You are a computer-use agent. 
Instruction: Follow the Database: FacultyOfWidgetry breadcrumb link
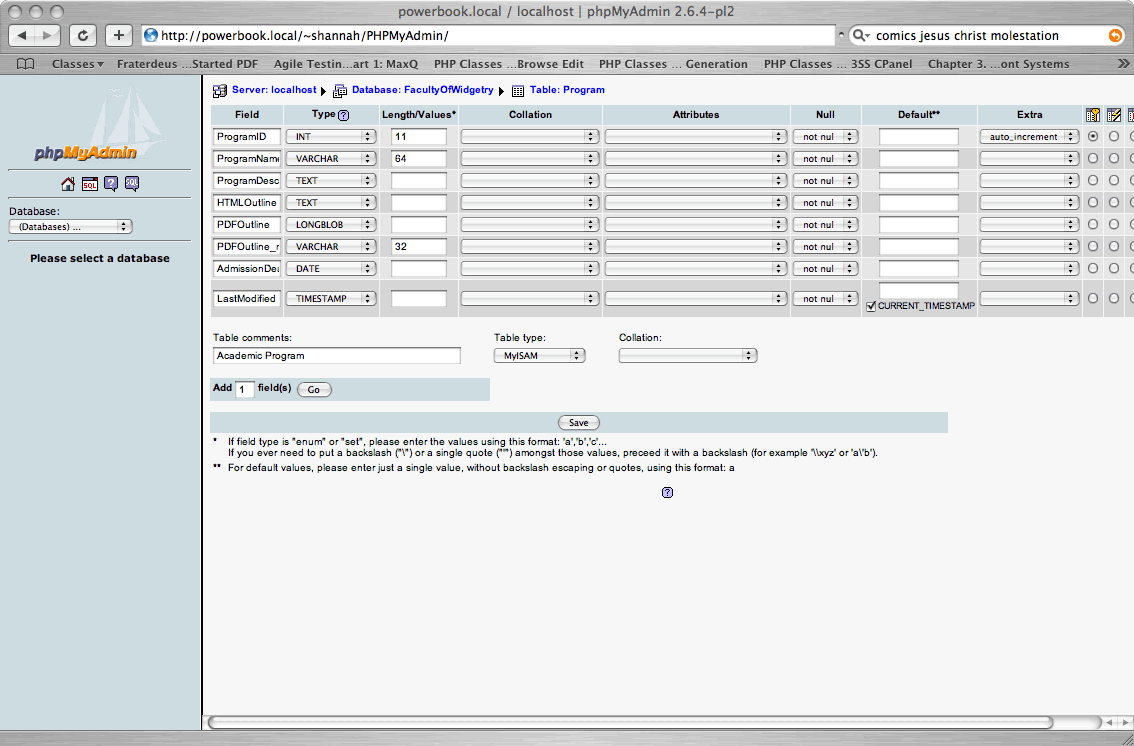coord(421,90)
